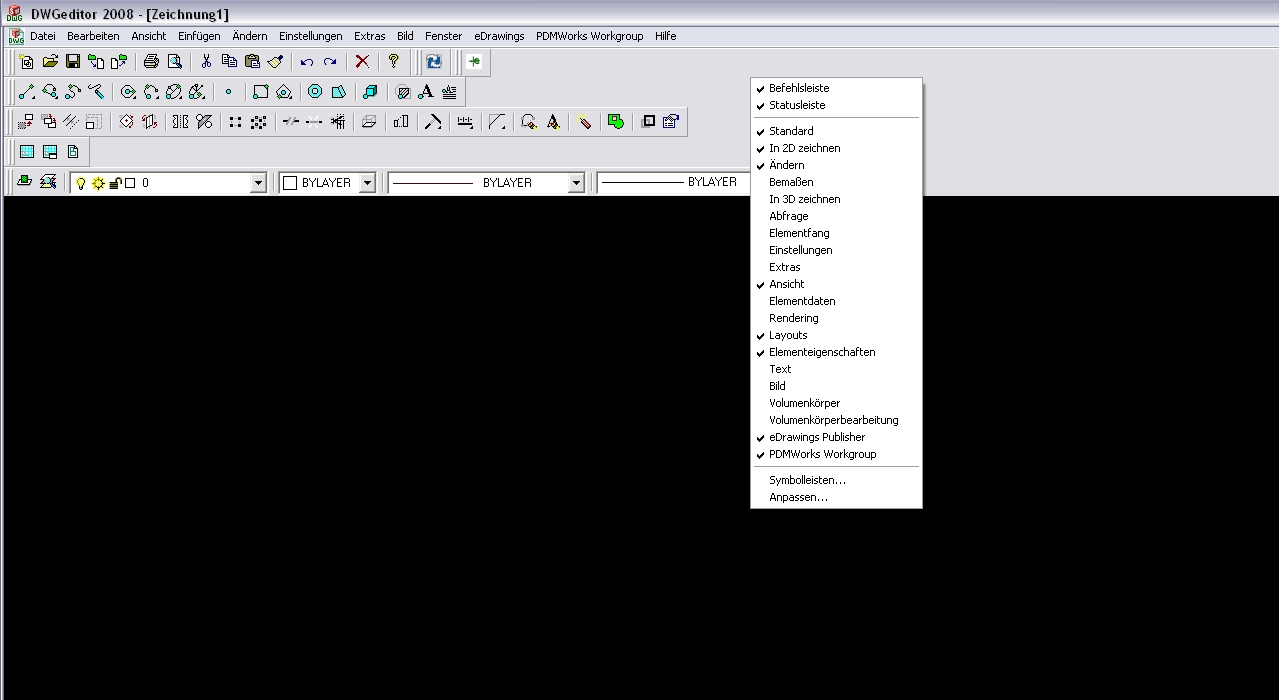Select the Rotate tool in modify toolbar
The image size is (1279, 700).
pyautogui.click(x=126, y=122)
